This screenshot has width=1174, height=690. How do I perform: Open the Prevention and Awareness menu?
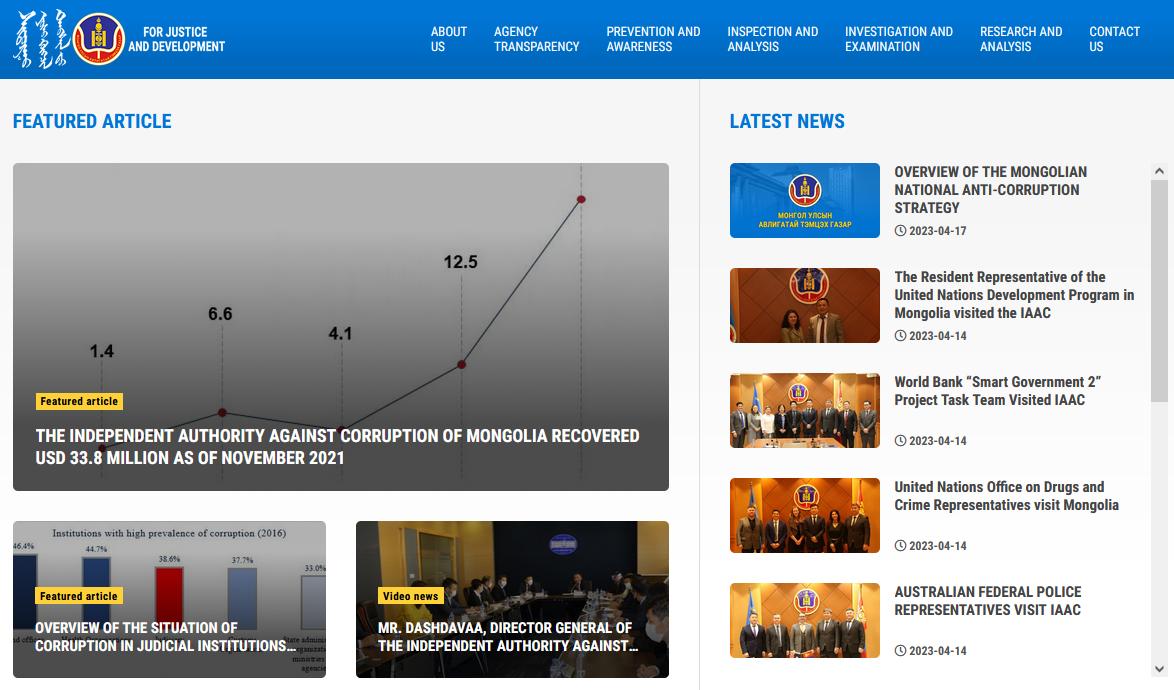653,39
